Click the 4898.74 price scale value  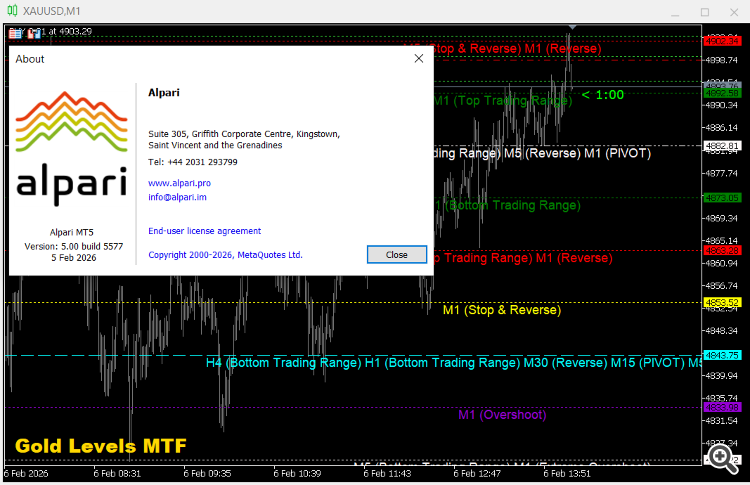tap(722, 60)
